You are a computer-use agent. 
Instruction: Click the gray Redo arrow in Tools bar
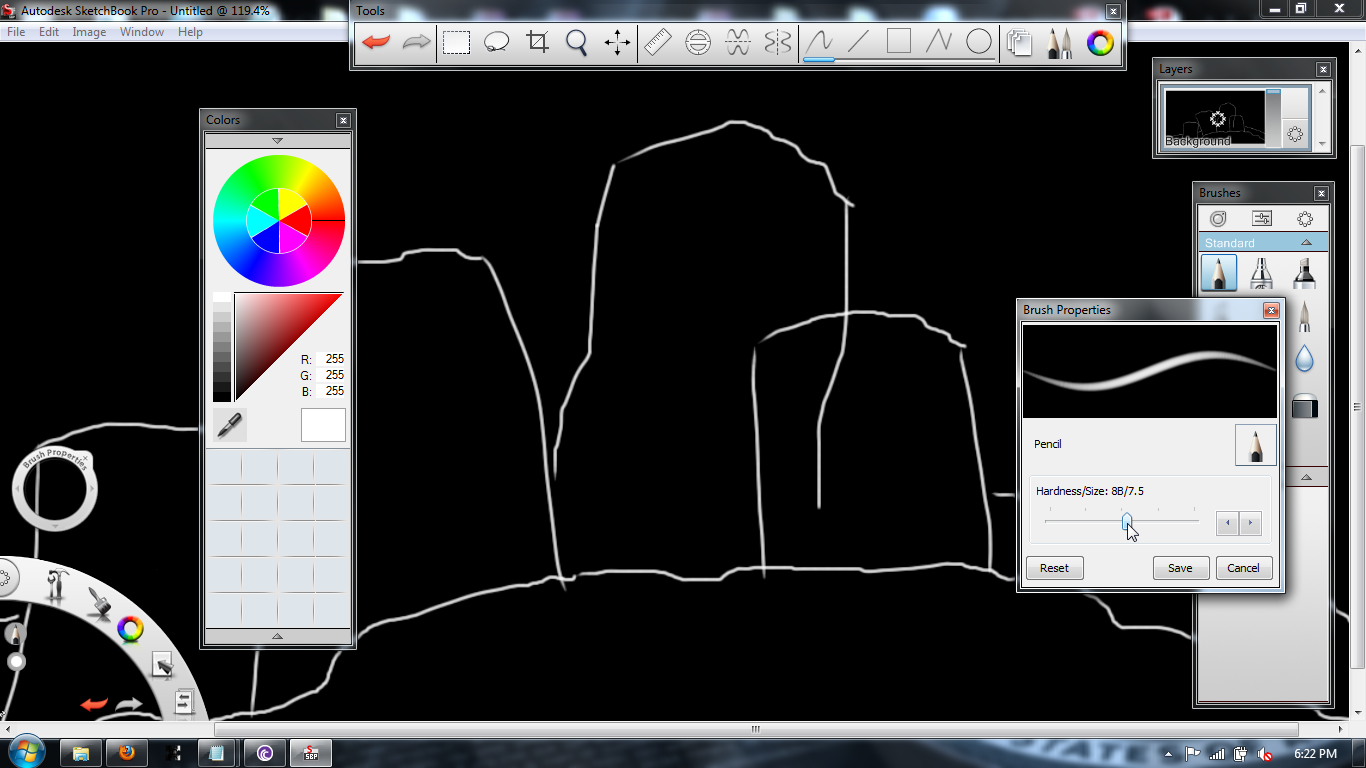point(415,42)
